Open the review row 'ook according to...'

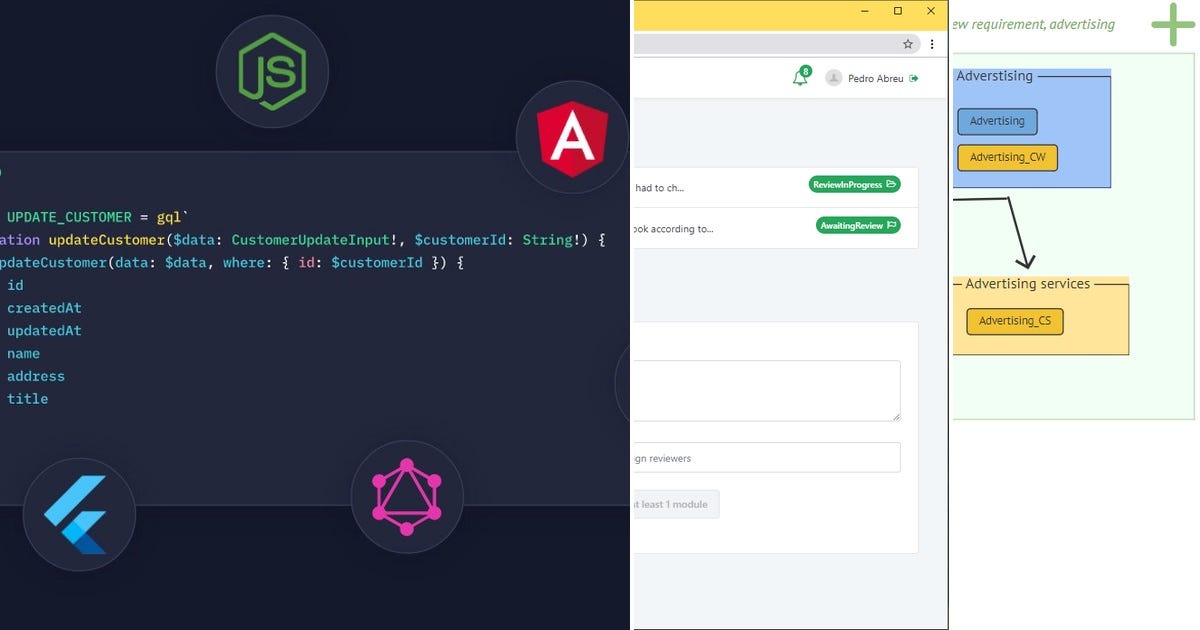pos(775,228)
